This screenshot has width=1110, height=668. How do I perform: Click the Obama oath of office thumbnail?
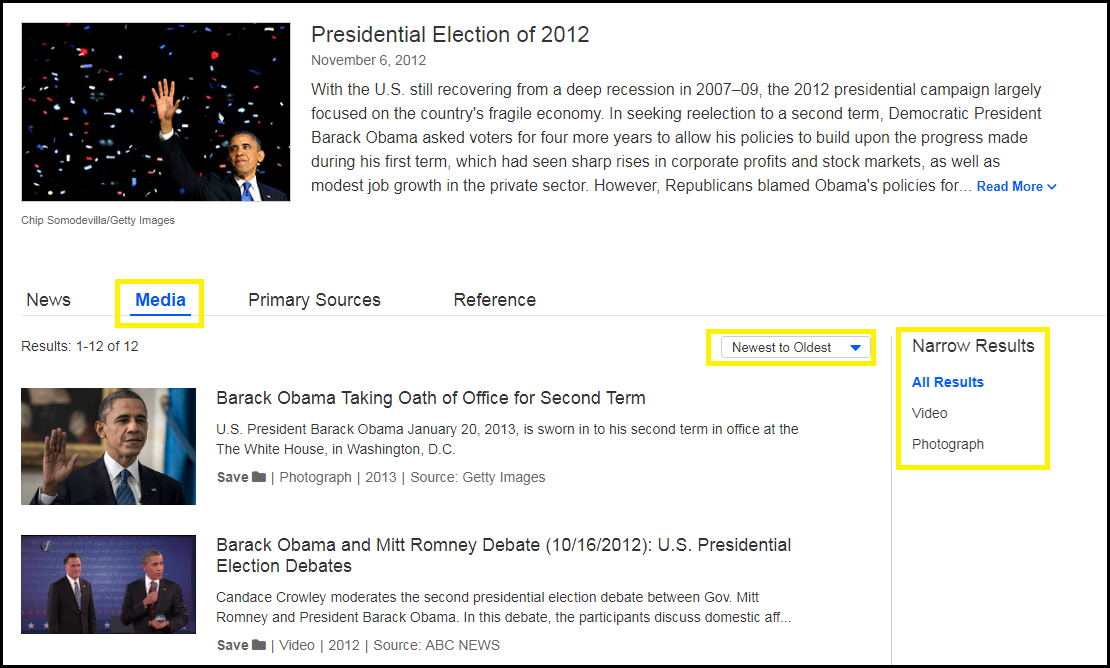[108, 446]
